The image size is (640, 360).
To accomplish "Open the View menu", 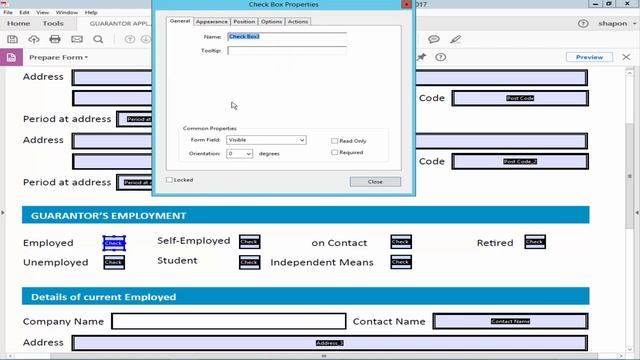I will [x=42, y=13].
